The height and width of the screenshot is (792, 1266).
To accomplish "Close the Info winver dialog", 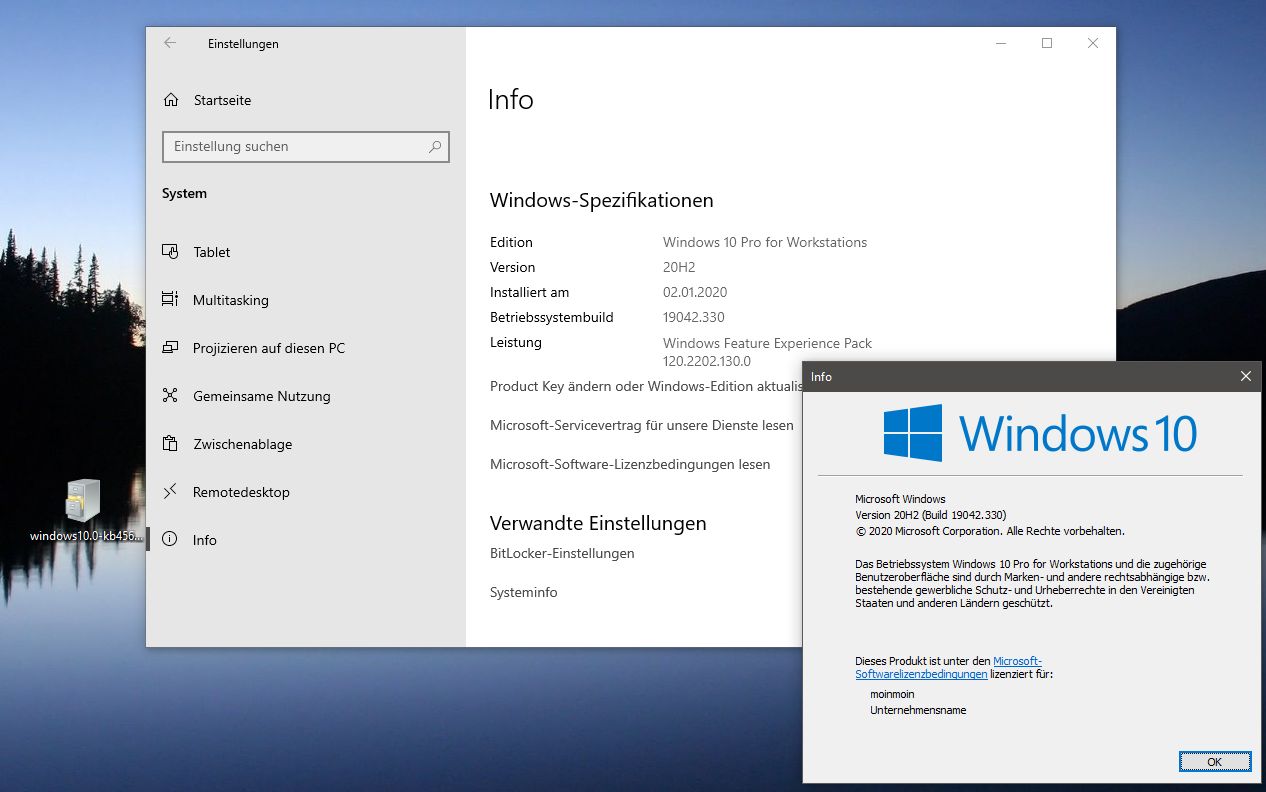I will tap(1245, 376).
